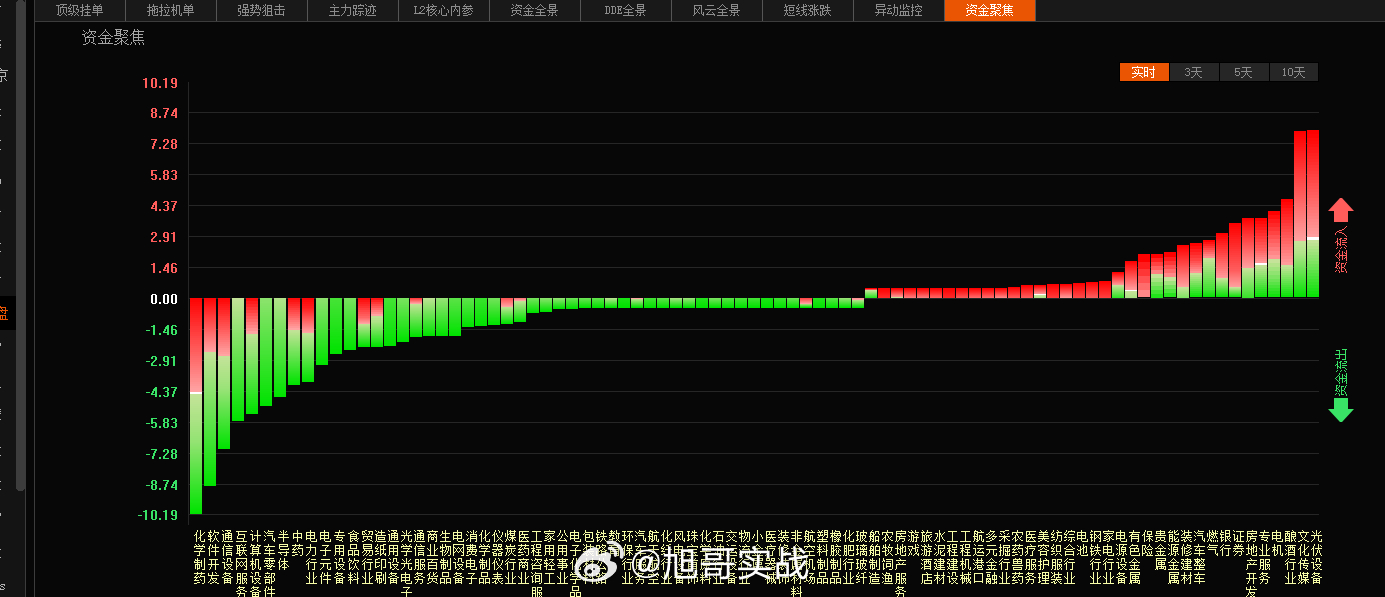Switch to the 5天 time period
1385x597 pixels.
[1243, 71]
